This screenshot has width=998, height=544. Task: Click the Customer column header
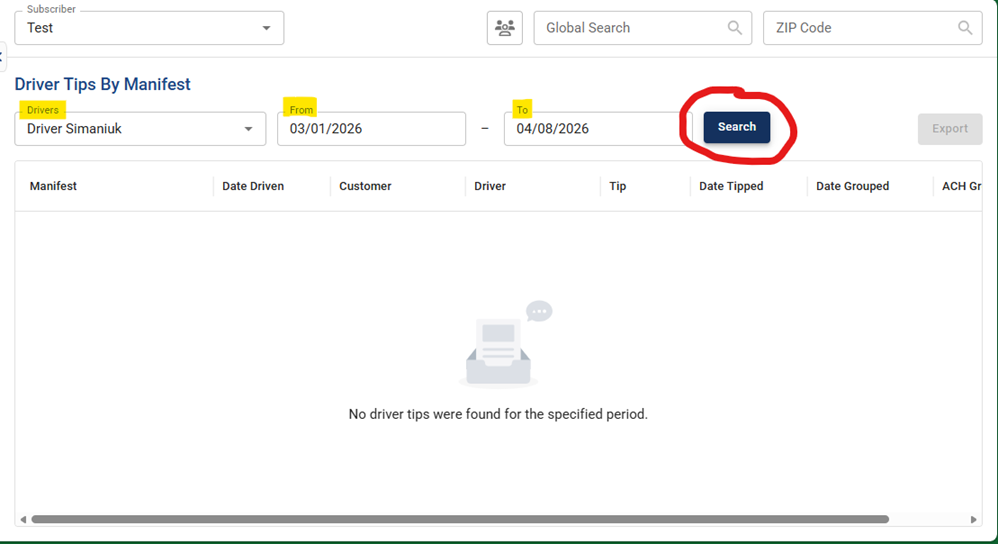point(365,186)
